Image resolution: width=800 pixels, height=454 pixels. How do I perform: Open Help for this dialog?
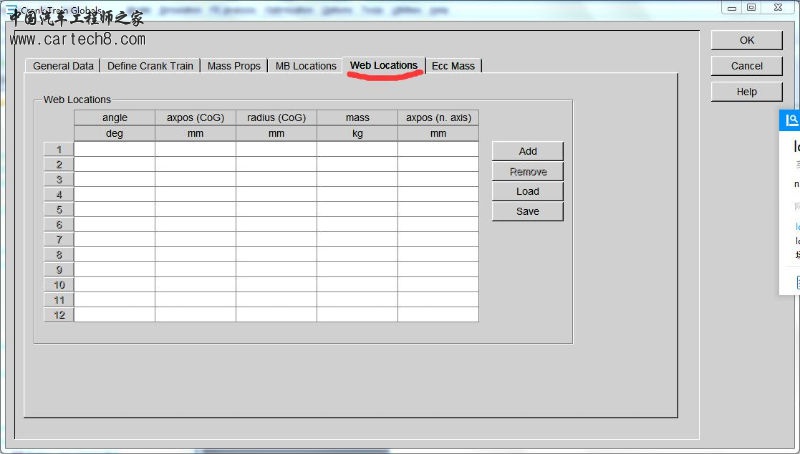746,92
